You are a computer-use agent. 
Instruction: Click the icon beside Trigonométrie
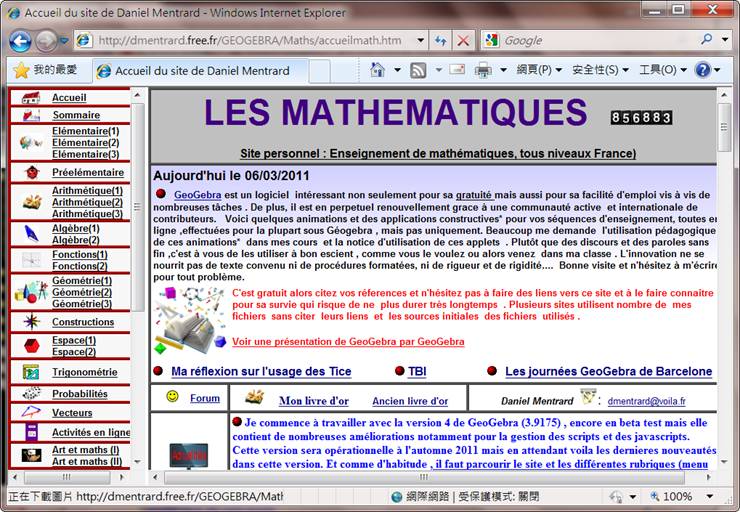coord(31,372)
